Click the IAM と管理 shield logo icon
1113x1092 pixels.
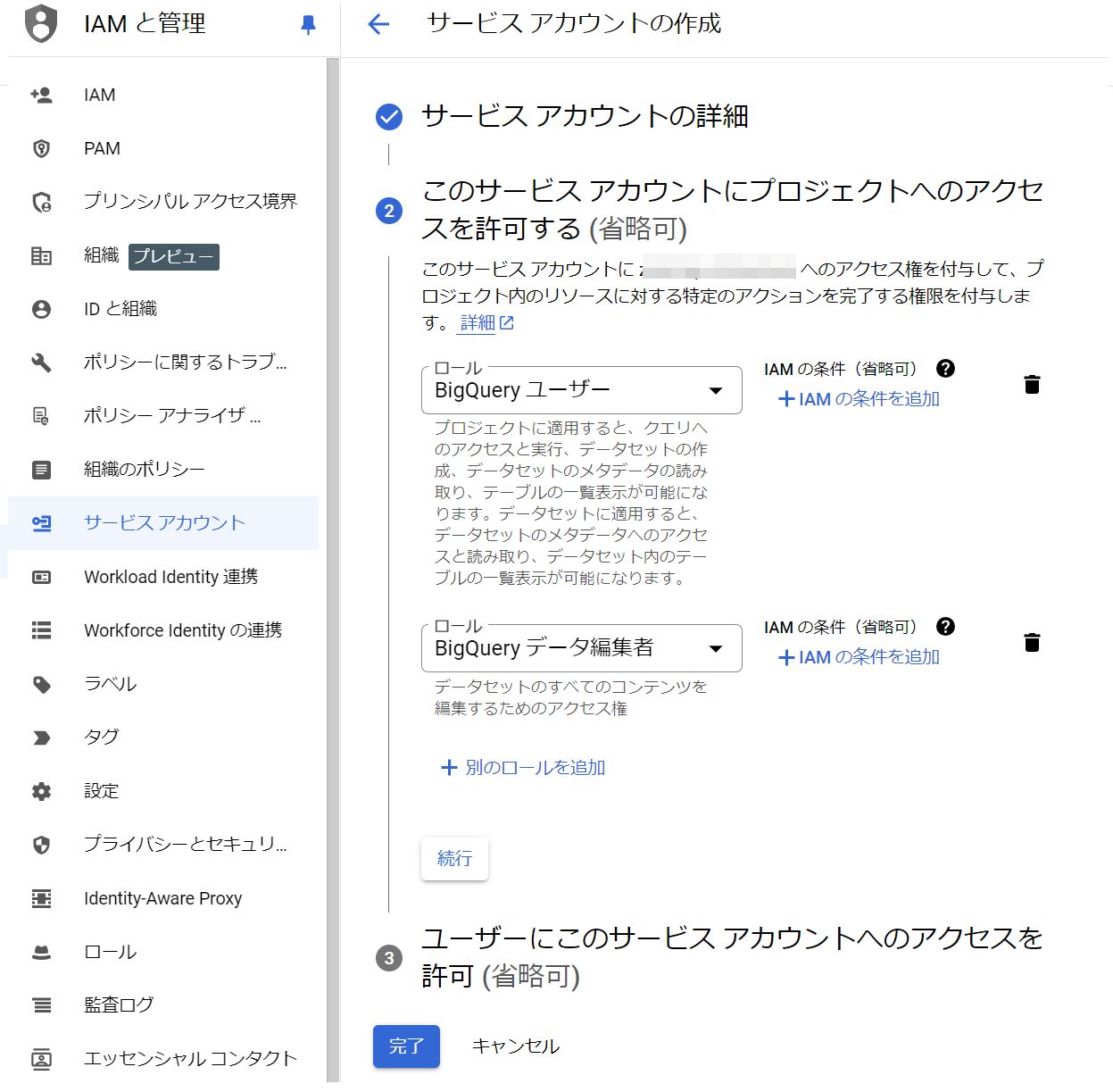tap(41, 23)
